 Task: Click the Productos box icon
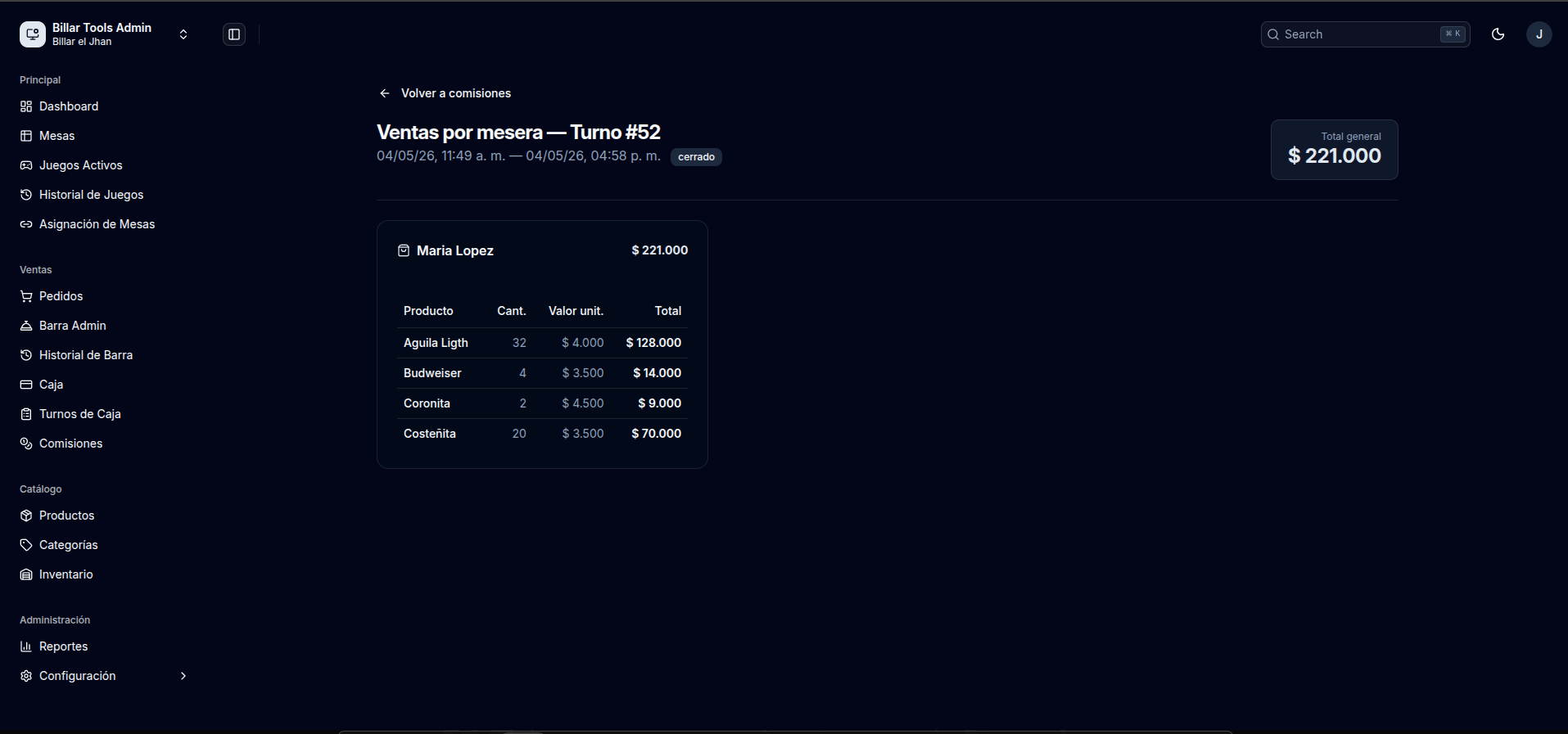click(x=26, y=516)
